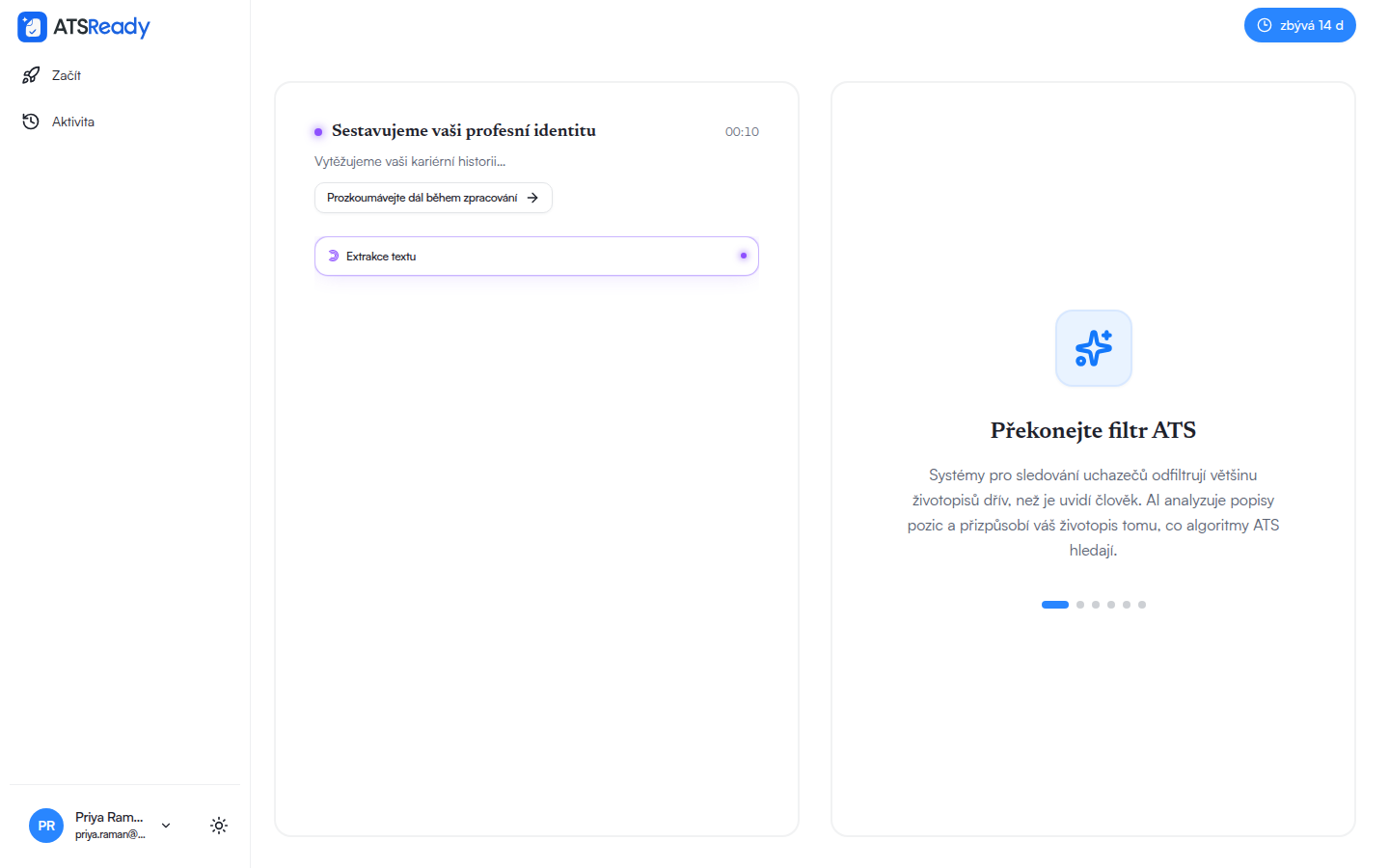Open the Začít rocket icon
The height and width of the screenshot is (868, 1389).
(31, 75)
